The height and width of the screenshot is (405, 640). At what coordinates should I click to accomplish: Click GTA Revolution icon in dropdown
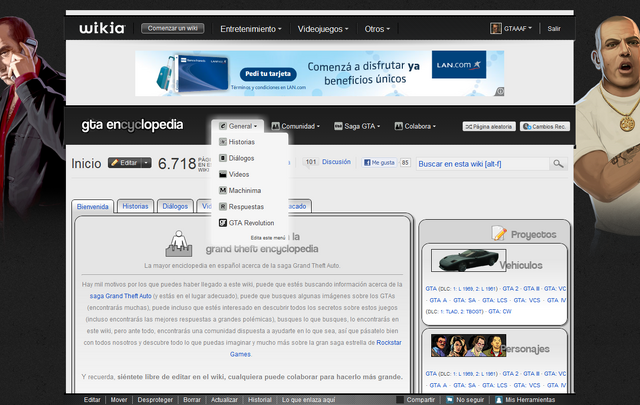pyautogui.click(x=222, y=223)
